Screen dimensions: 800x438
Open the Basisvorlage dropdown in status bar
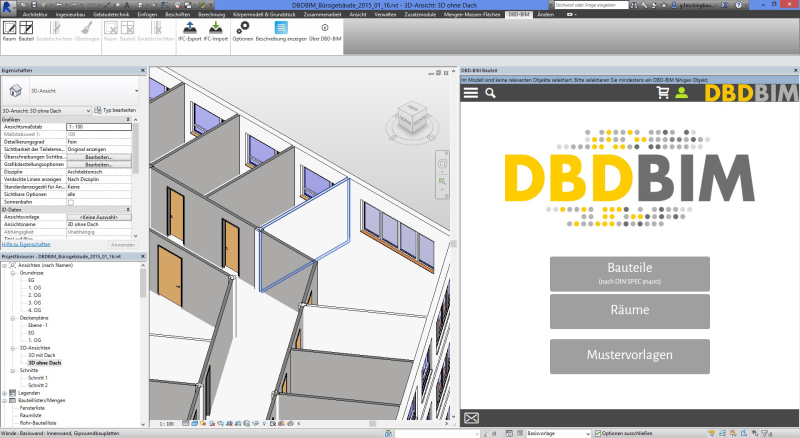(558, 433)
